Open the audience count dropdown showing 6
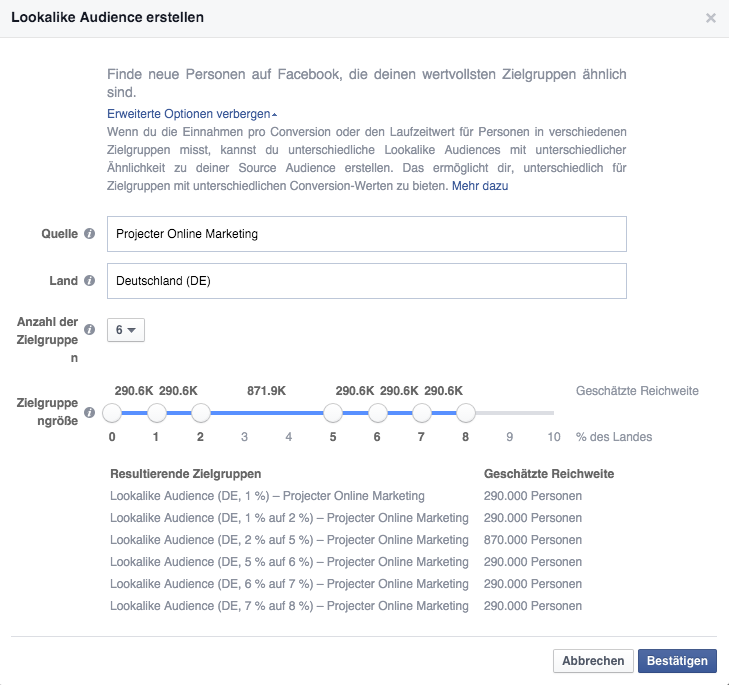 click(126, 330)
